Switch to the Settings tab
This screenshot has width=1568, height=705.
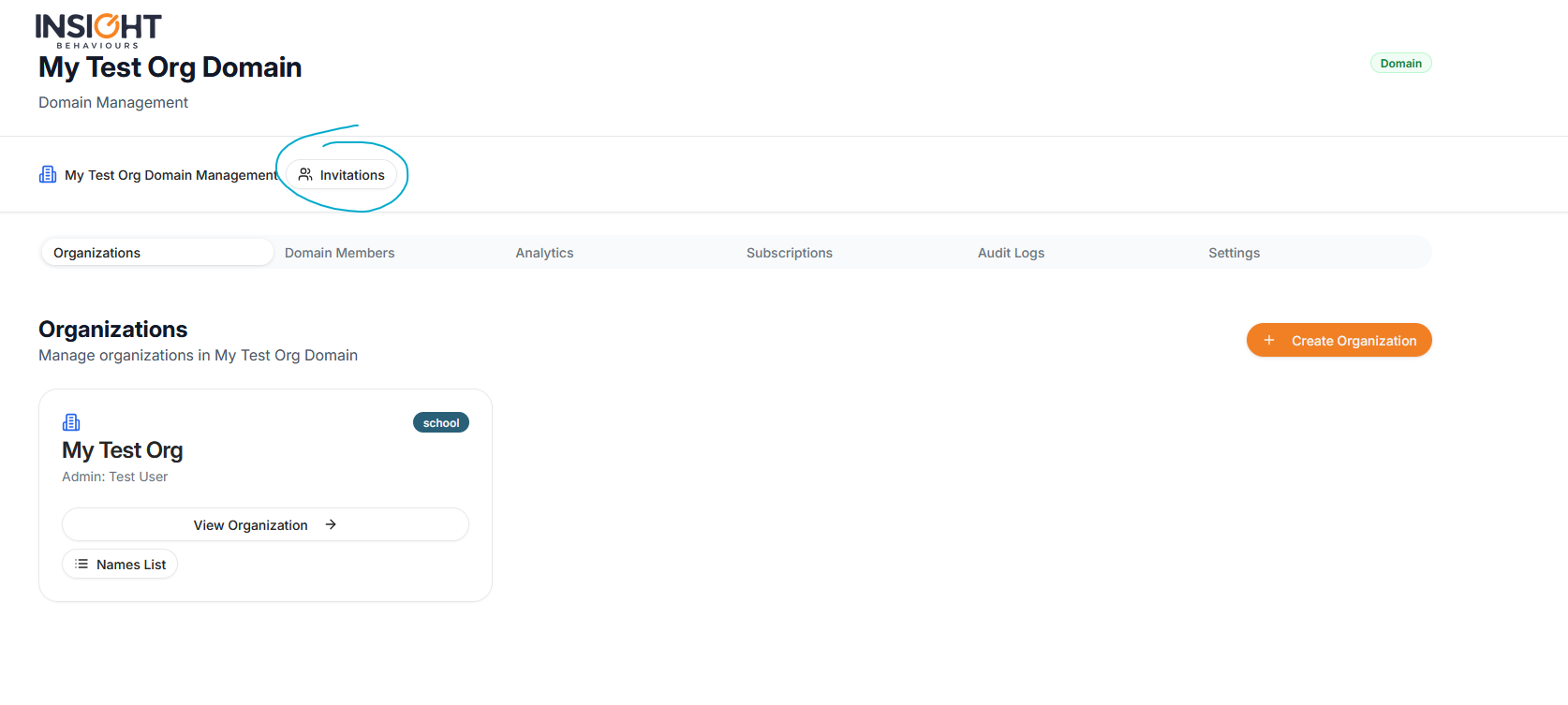pos(1234,253)
